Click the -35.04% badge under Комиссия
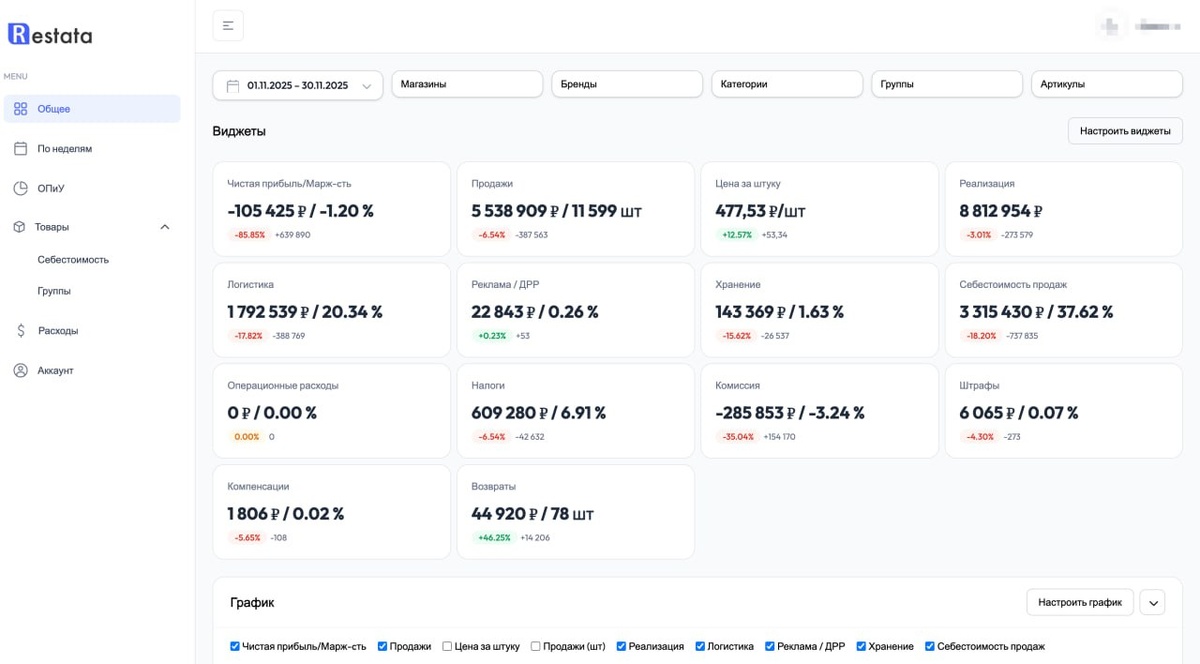The image size is (1200, 664). point(738,437)
